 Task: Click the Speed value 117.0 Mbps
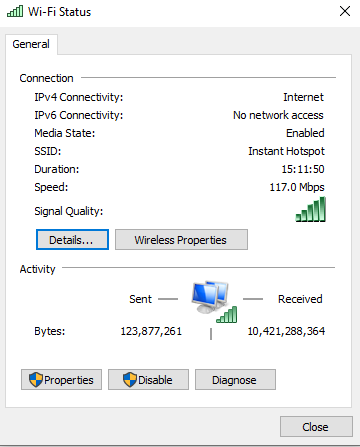coord(297,187)
